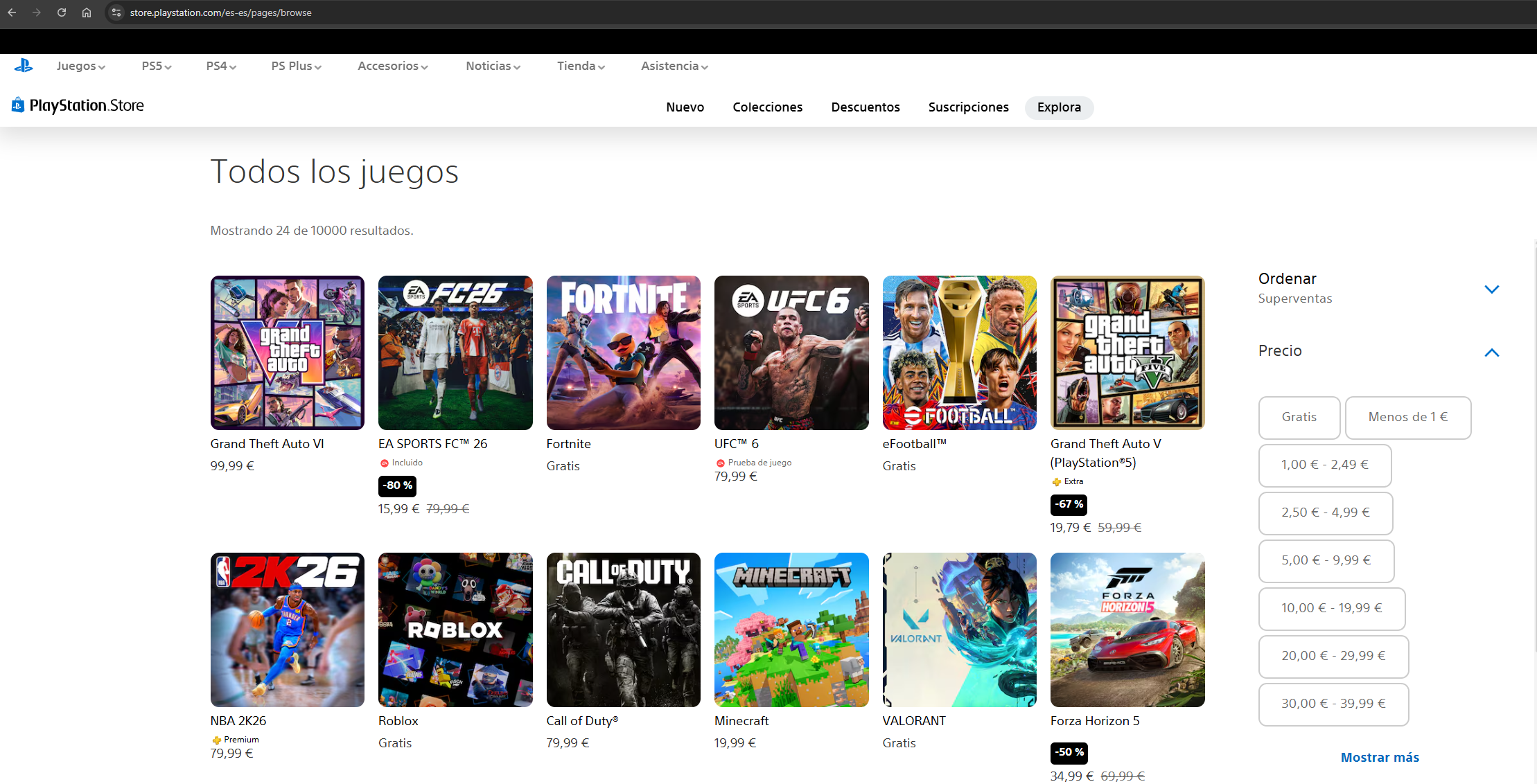The image size is (1537, 784).
Task: Switch to the Descuentos tab
Action: click(866, 107)
